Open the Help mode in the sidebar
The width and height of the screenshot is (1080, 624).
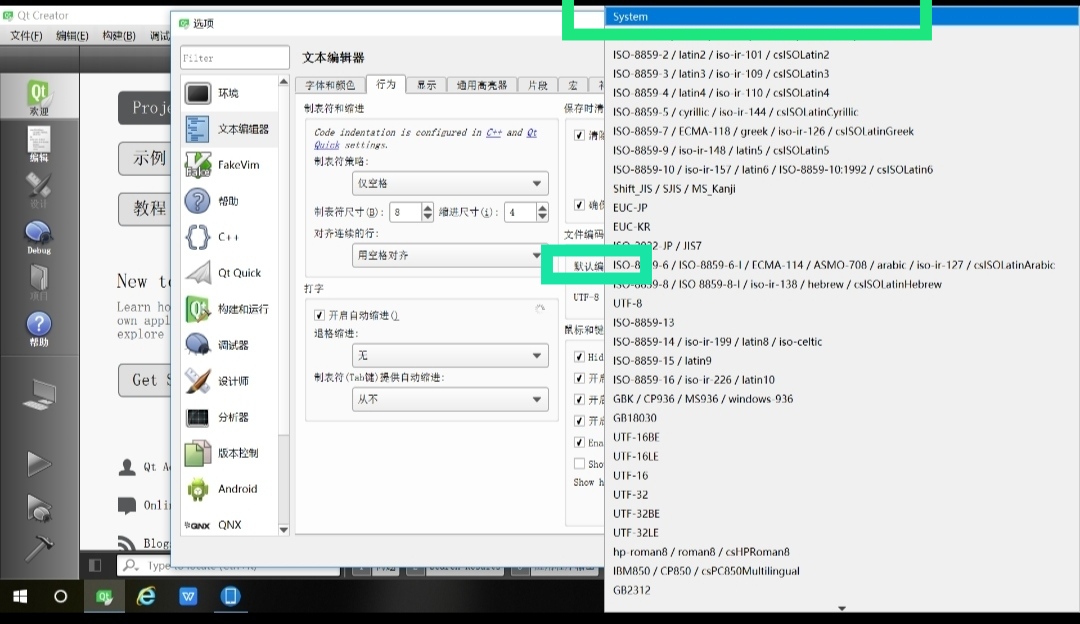click(39, 329)
